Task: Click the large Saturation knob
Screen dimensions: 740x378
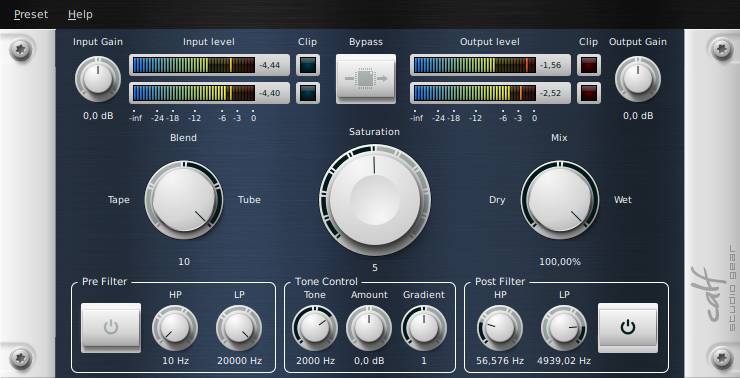Action: tap(375, 200)
